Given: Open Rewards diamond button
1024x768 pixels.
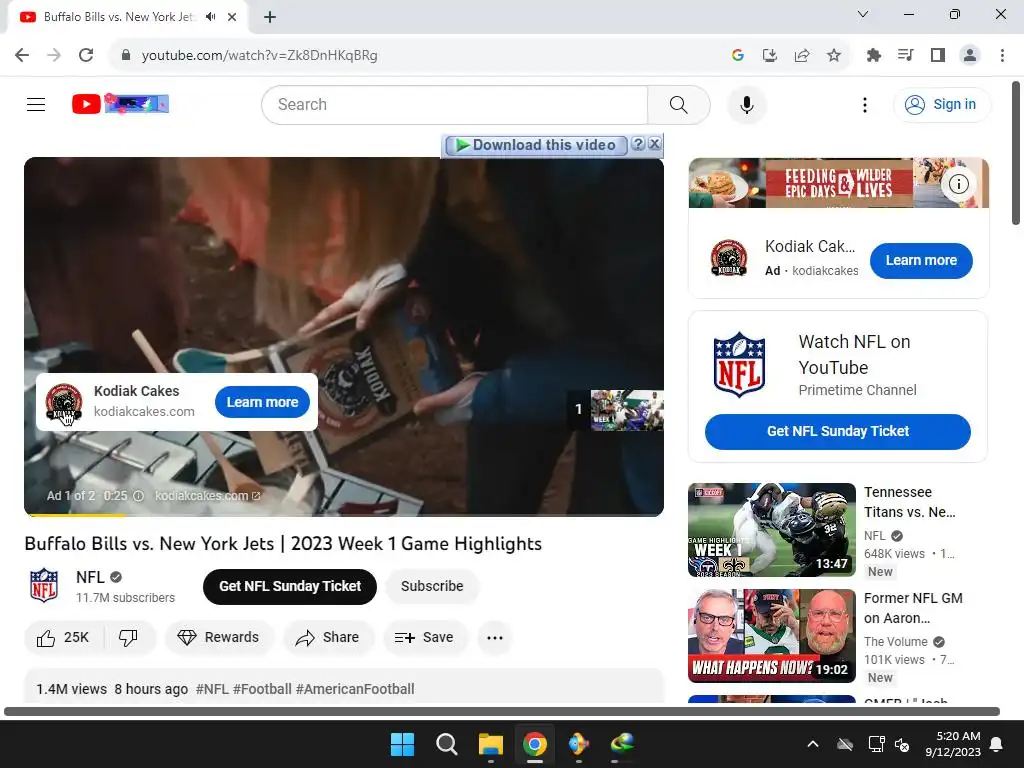Looking at the screenshot, I should click(219, 637).
